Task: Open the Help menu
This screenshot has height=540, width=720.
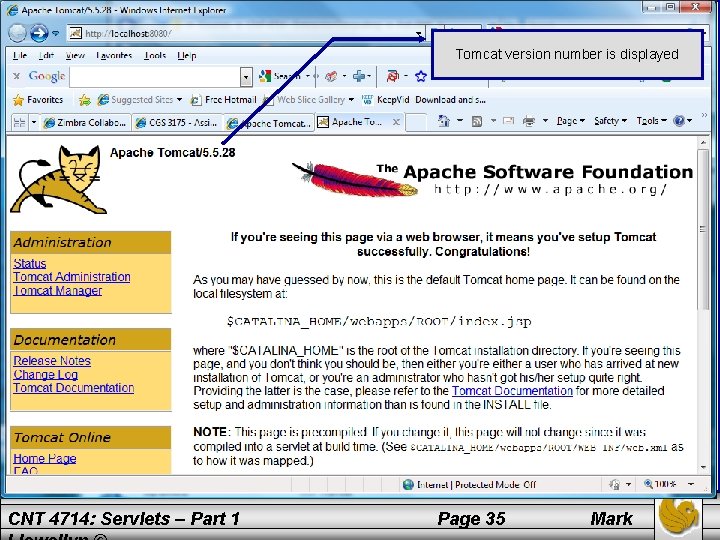Action: point(187,56)
